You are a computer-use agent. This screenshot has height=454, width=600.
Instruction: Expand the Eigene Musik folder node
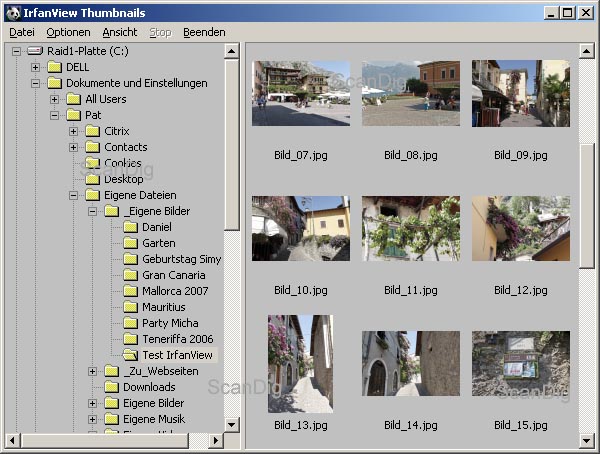click(x=92, y=419)
